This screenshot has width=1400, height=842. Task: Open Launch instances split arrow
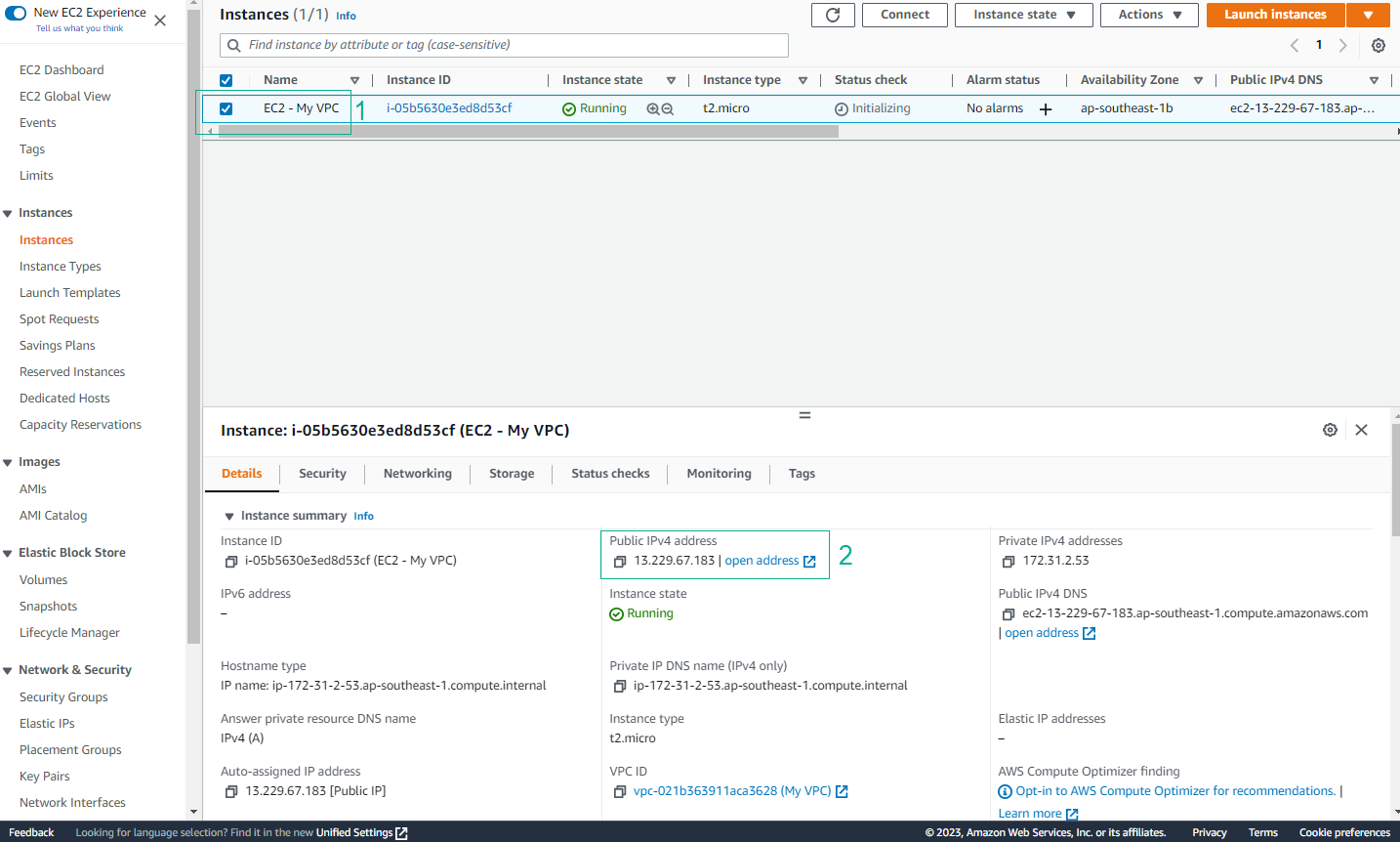[x=1368, y=15]
